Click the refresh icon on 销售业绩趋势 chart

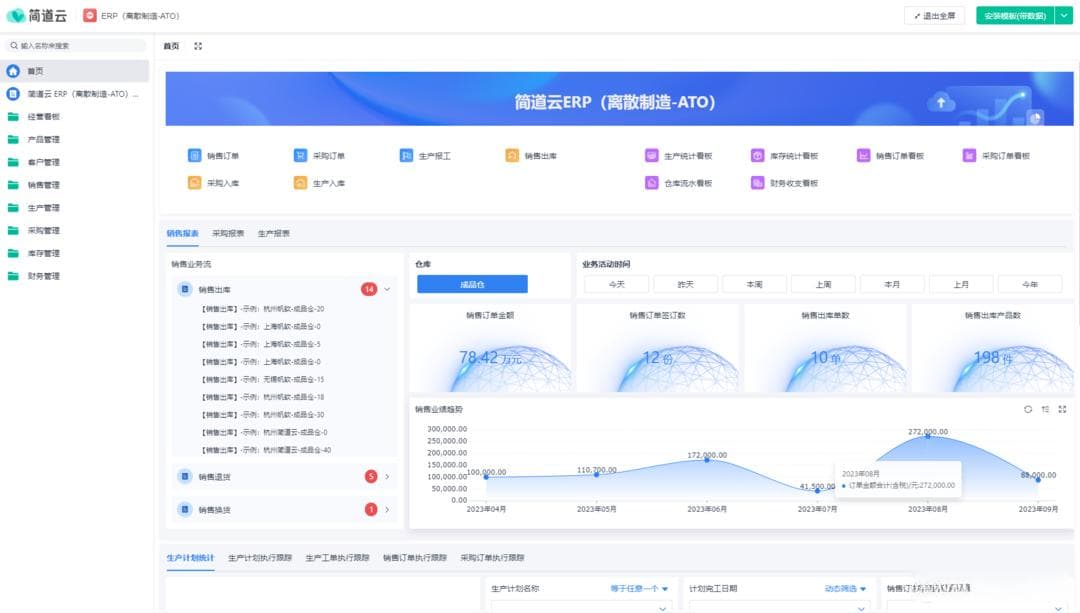[1028, 409]
